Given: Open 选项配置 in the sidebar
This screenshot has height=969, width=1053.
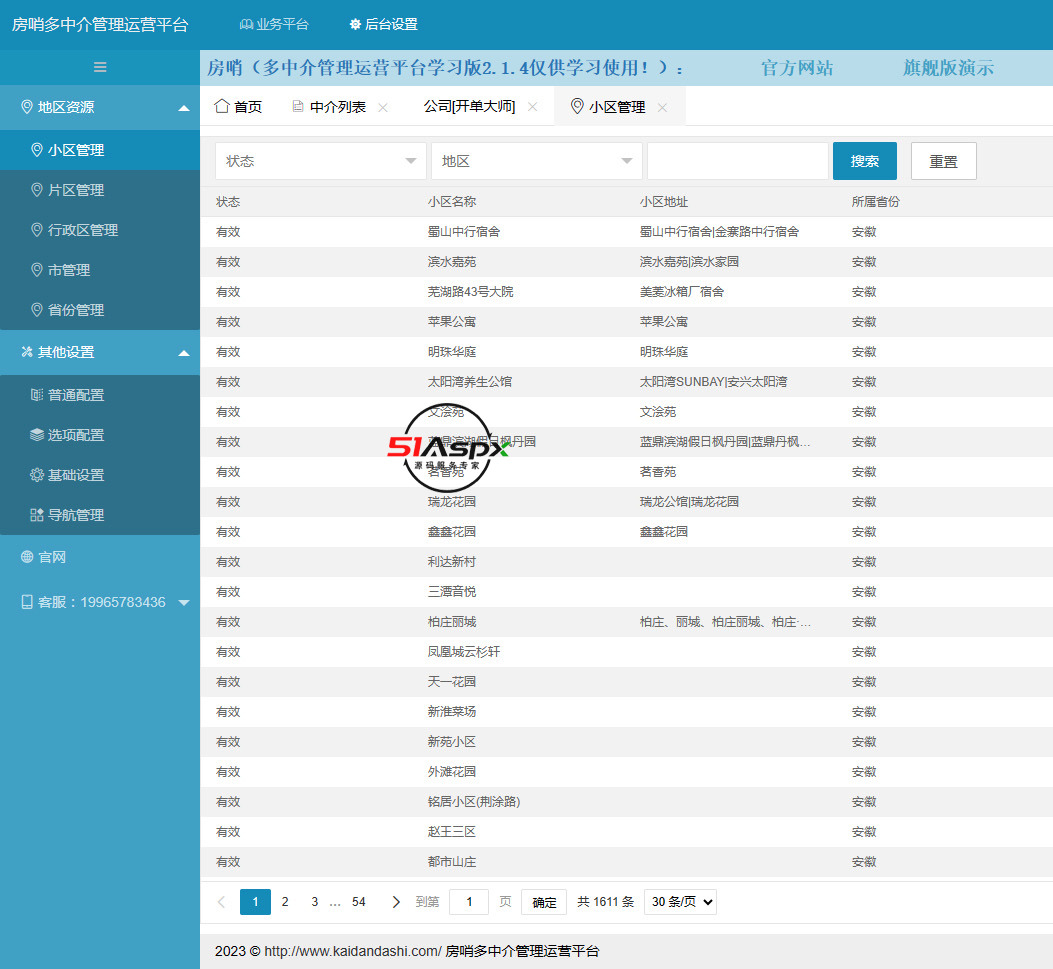Looking at the screenshot, I should [x=75, y=435].
